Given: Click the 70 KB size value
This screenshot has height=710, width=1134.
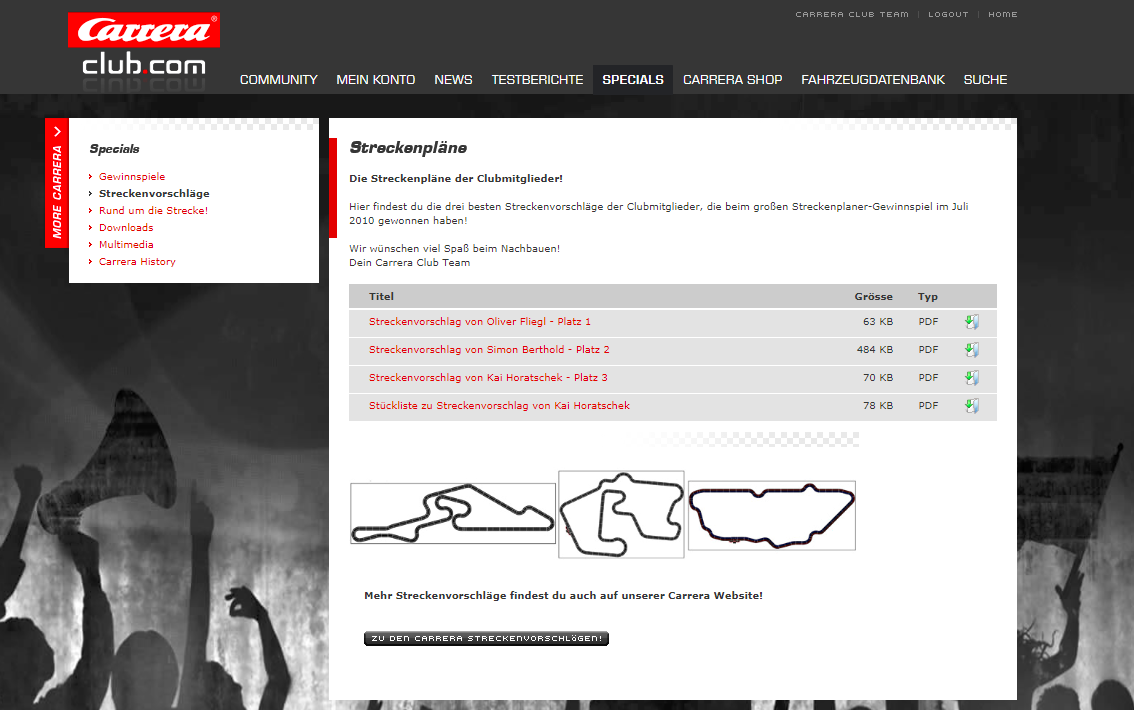Looking at the screenshot, I should (878, 377).
